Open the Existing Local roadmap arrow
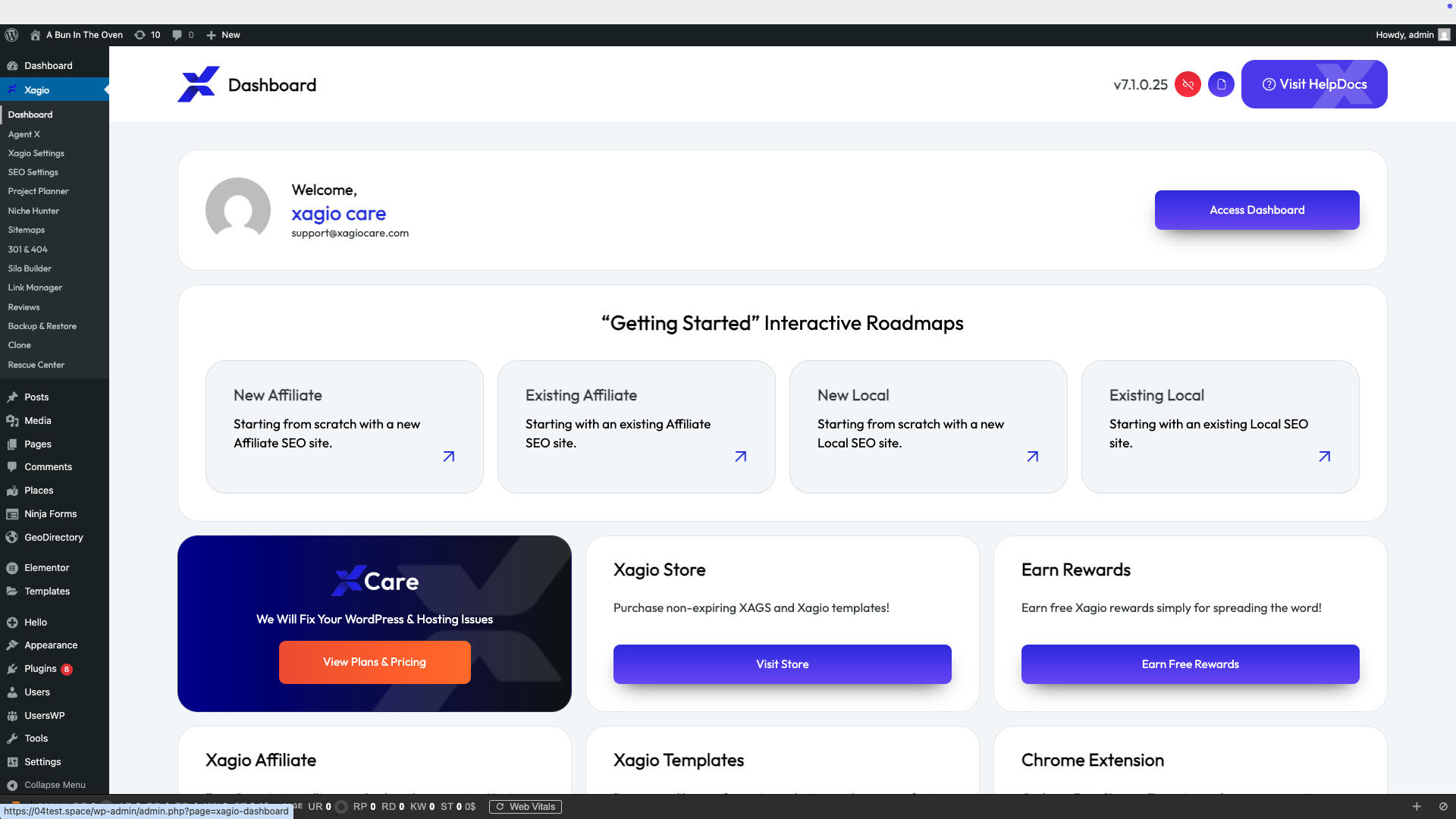Image resolution: width=1456 pixels, height=819 pixels. coord(1325,457)
